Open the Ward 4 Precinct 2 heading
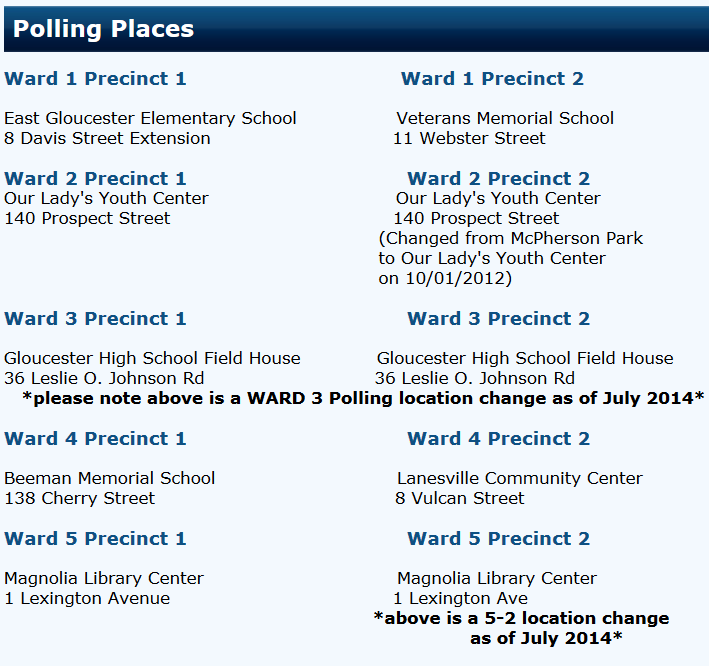709x666 pixels. click(x=498, y=439)
